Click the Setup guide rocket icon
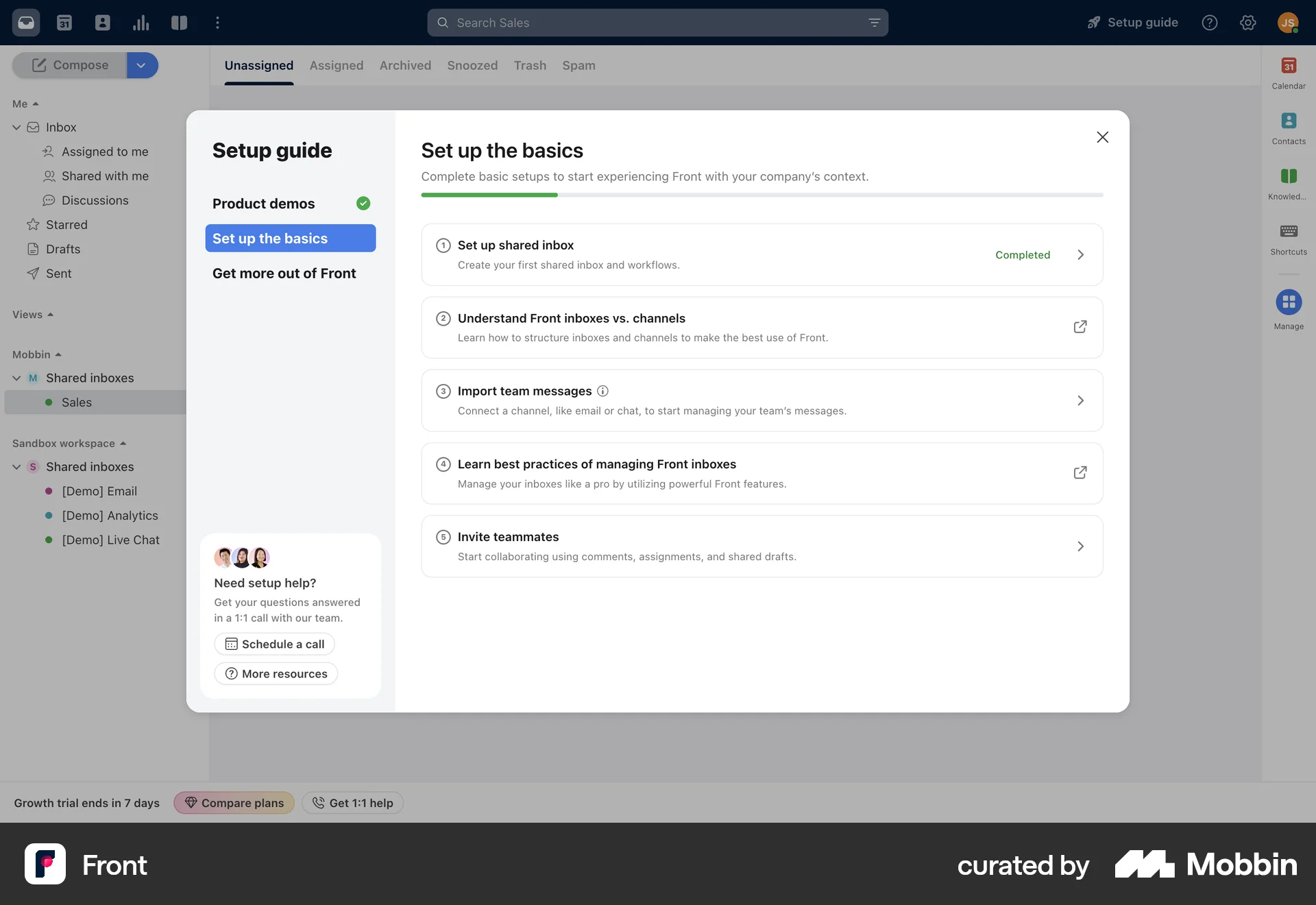This screenshot has width=1316, height=905. [1092, 22]
